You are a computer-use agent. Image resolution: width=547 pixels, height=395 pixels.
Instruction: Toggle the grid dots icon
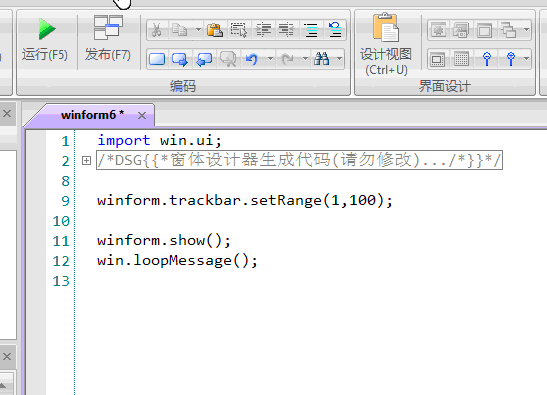pyautogui.click(x=461, y=60)
